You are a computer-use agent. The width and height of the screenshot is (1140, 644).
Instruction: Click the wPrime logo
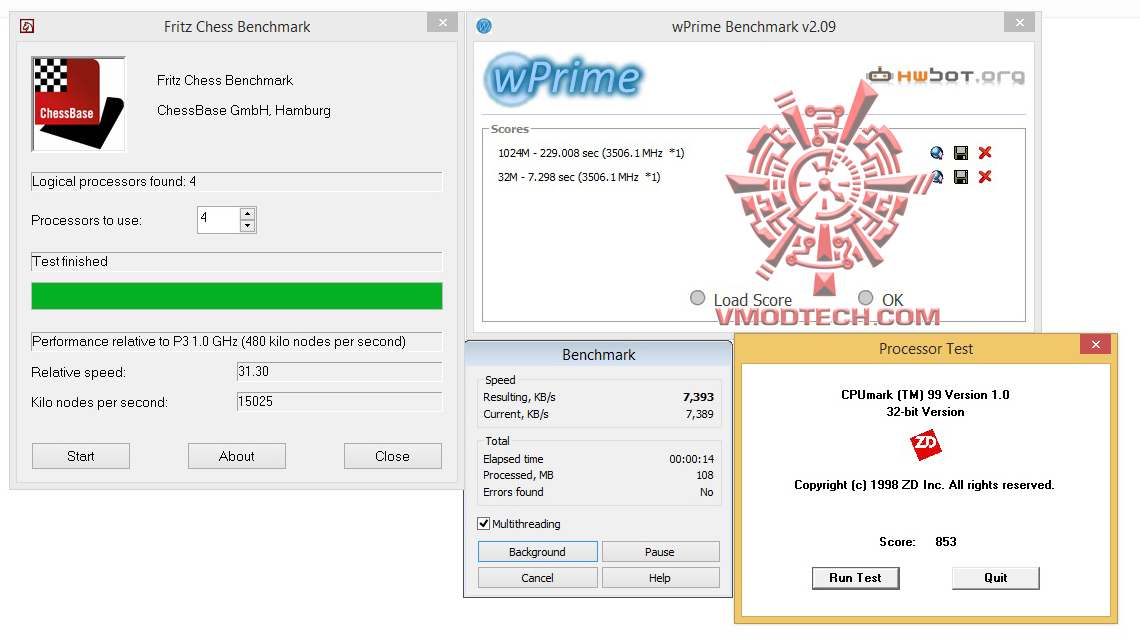click(565, 79)
